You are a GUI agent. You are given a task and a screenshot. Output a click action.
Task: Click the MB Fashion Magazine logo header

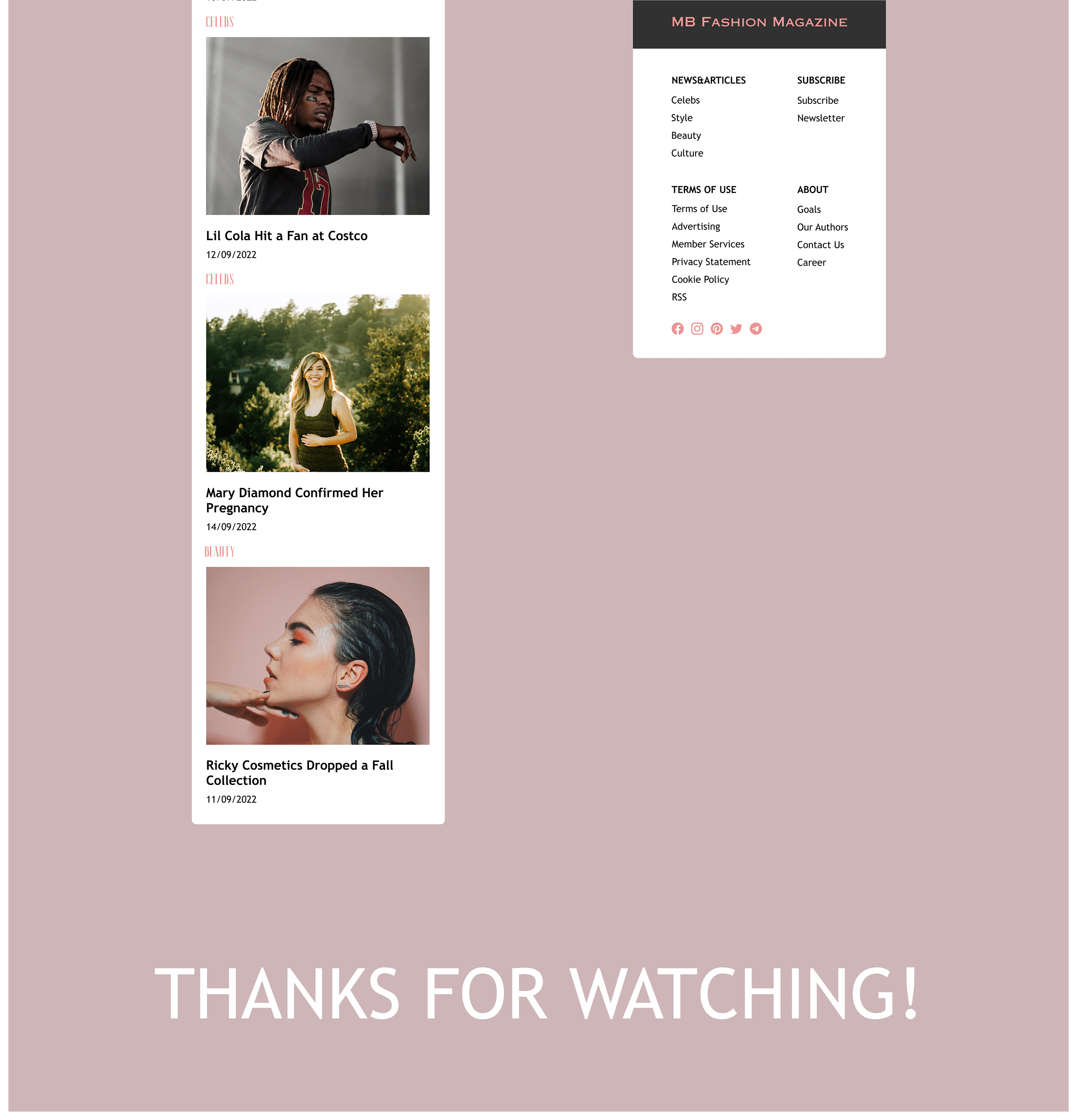click(x=759, y=22)
